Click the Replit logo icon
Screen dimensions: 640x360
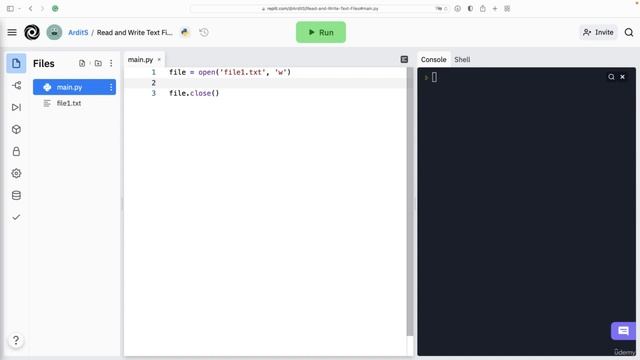pyautogui.click(x=32, y=32)
